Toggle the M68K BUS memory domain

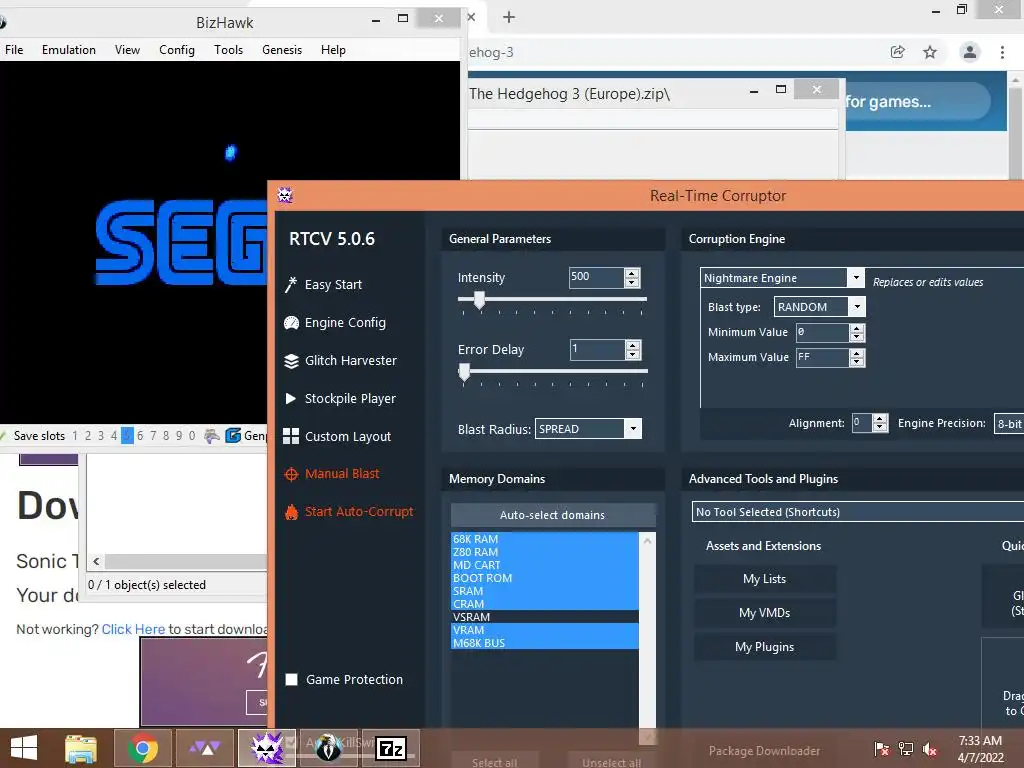[545, 643]
